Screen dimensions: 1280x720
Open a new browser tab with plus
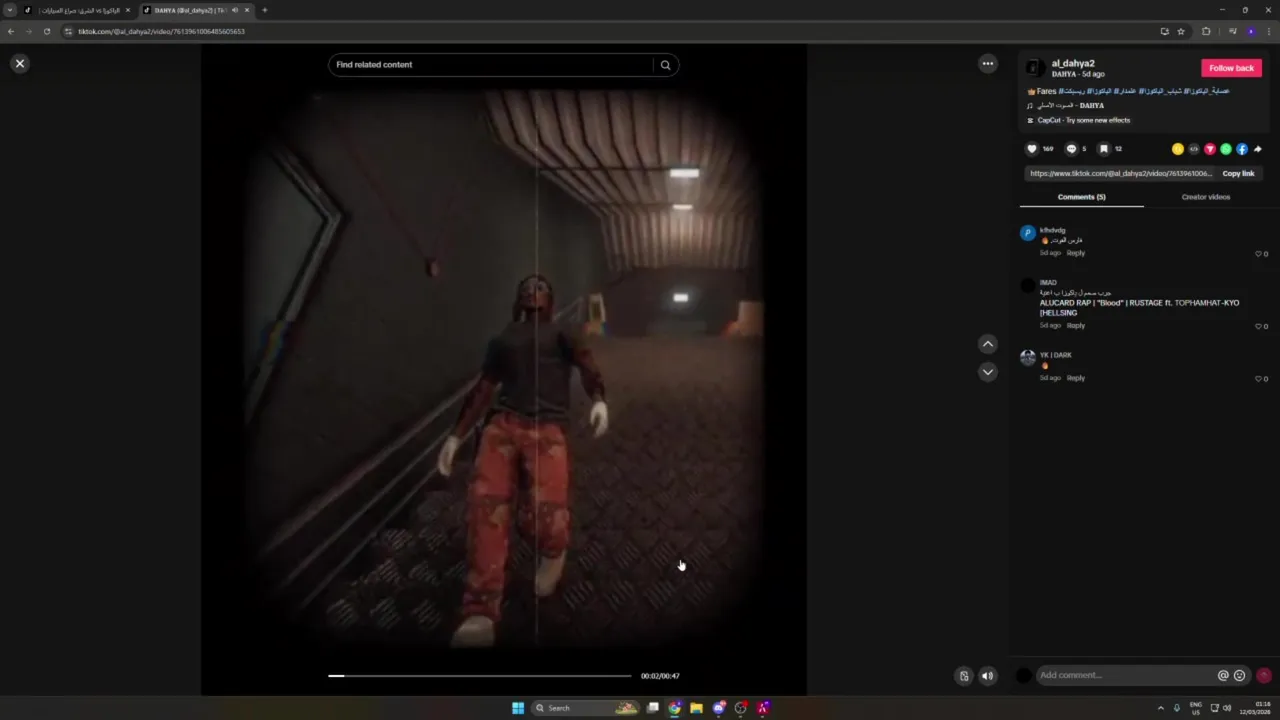pyautogui.click(x=265, y=10)
